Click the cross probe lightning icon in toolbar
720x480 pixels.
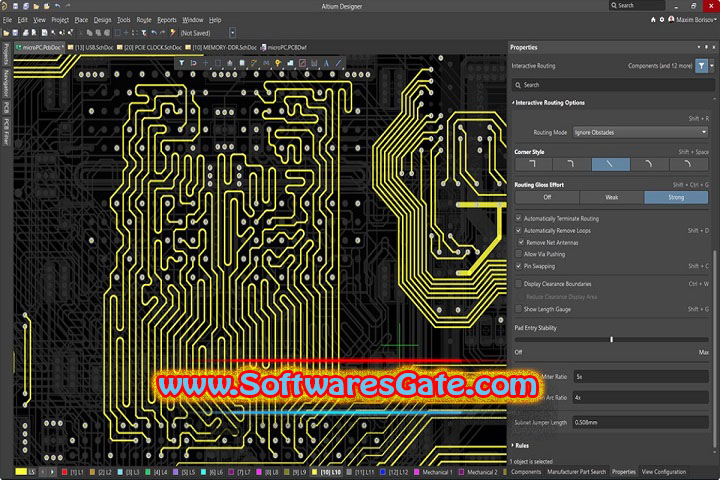tap(173, 33)
